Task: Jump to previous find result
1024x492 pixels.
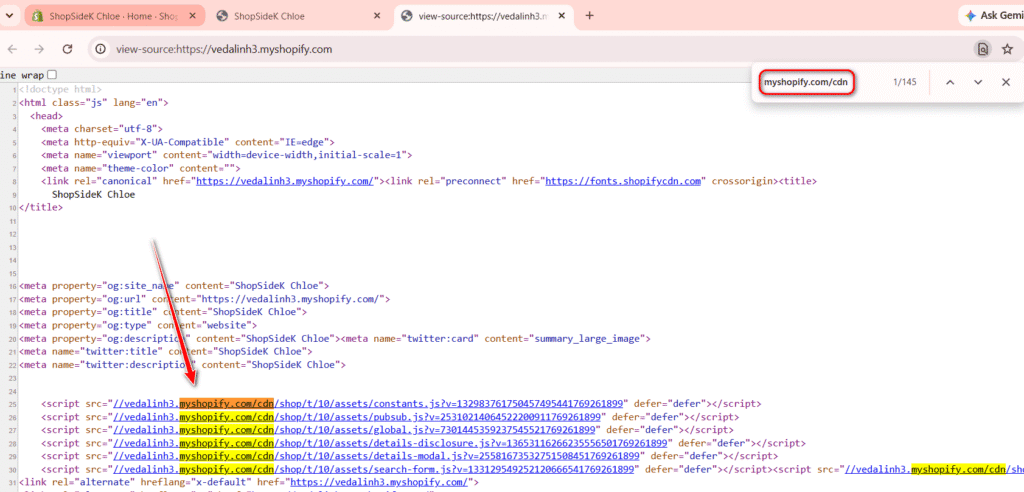Action: pos(950,82)
